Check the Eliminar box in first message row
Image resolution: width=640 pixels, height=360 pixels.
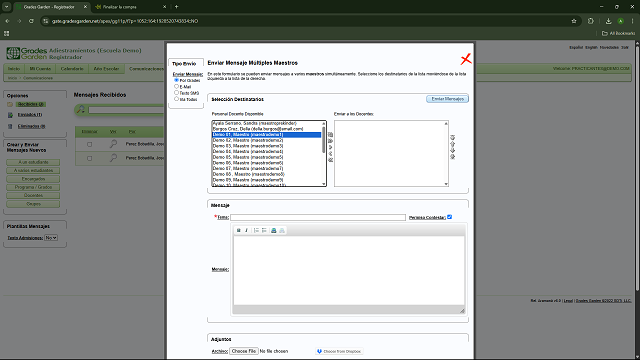pyautogui.click(x=89, y=144)
